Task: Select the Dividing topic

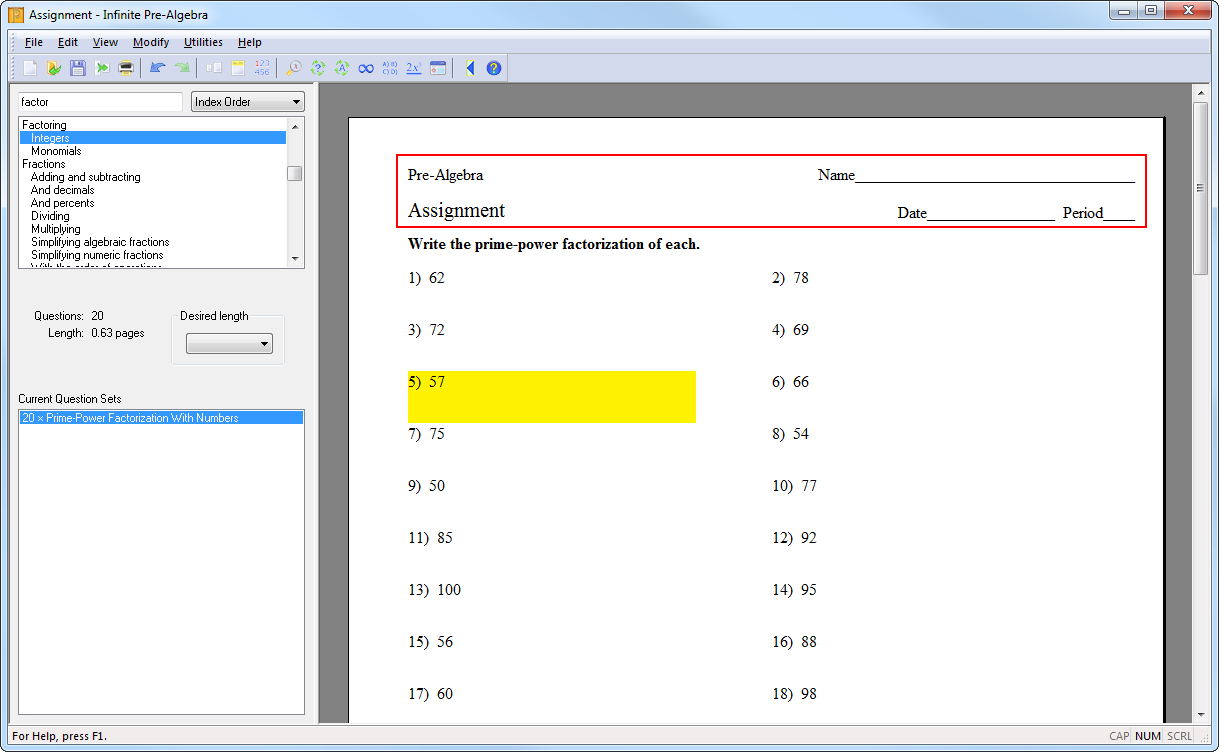Action: pos(50,216)
